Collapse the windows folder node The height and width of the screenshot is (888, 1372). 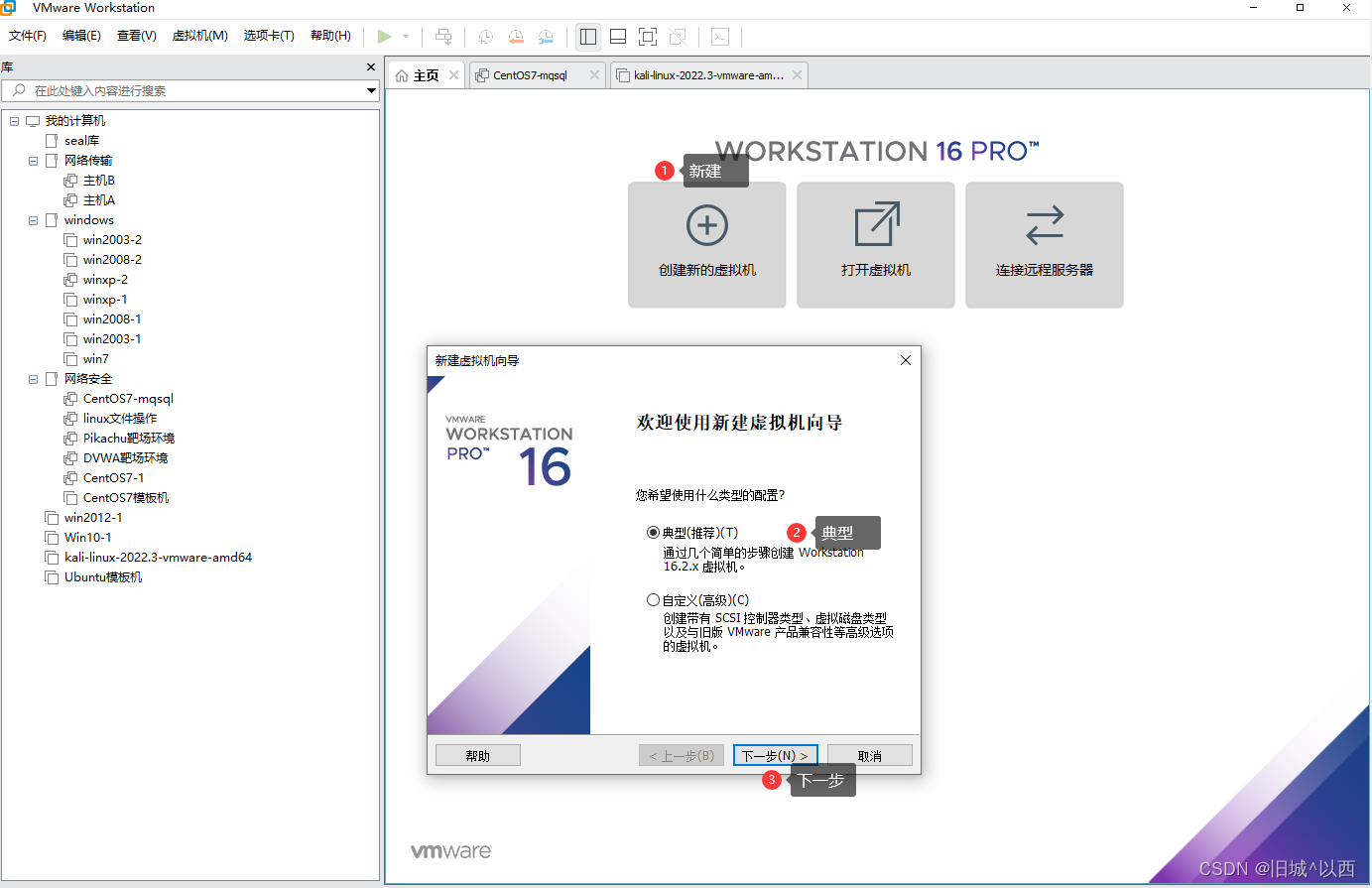(33, 220)
